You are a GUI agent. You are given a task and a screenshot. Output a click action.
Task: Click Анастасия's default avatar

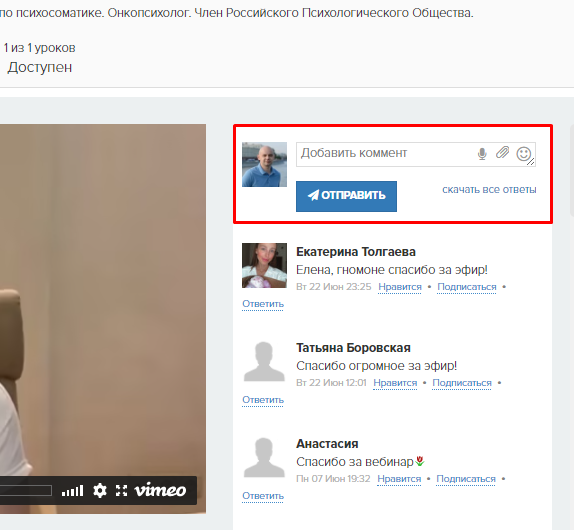(x=264, y=458)
